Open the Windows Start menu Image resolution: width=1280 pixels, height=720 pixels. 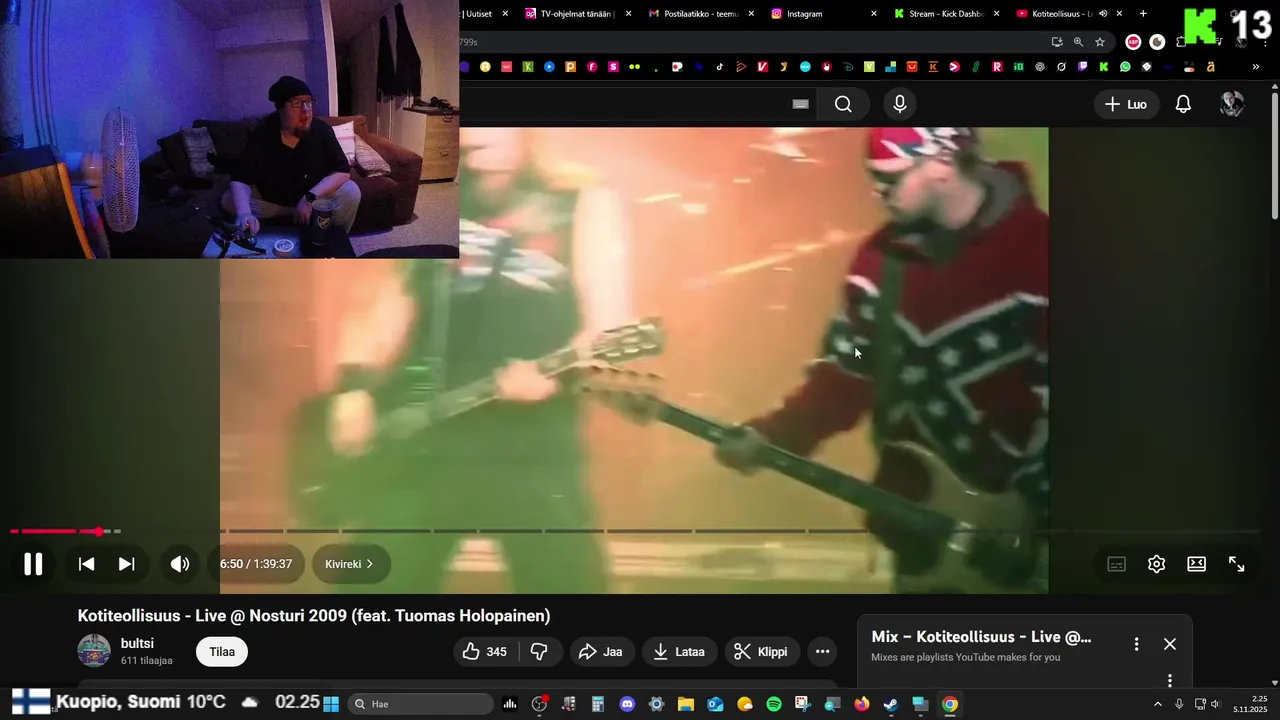(331, 704)
